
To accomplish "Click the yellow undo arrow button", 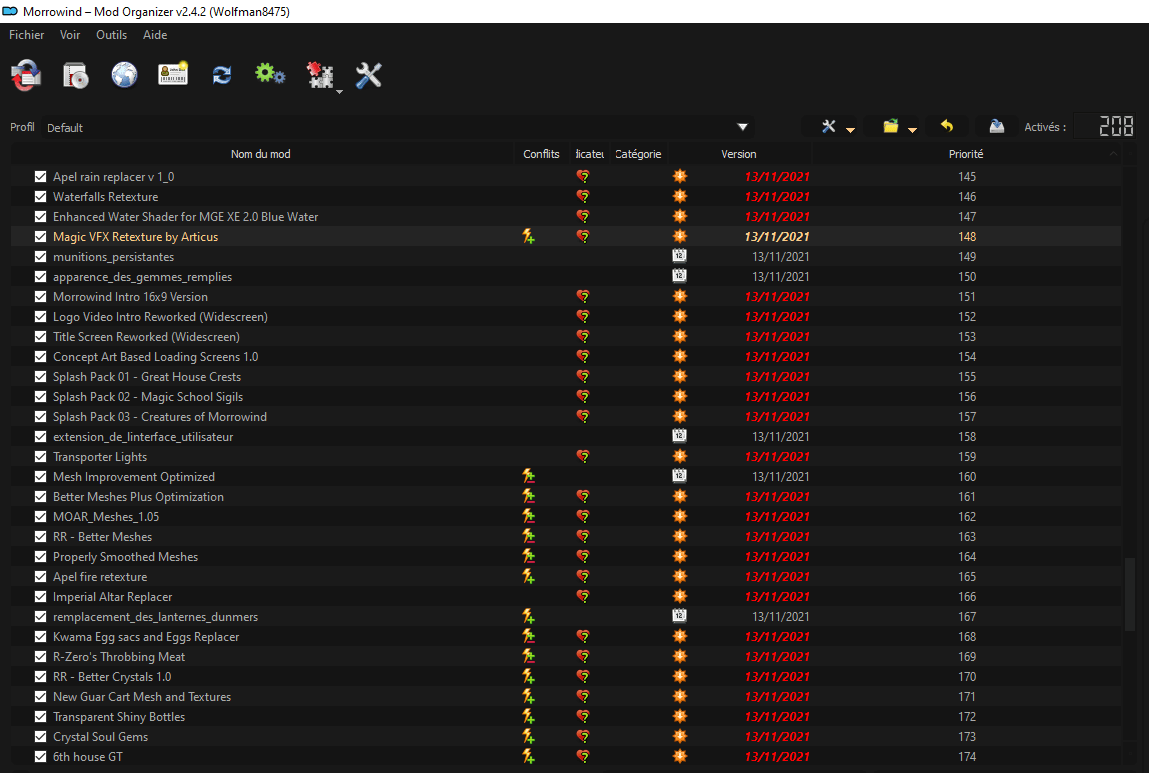I will [x=947, y=127].
